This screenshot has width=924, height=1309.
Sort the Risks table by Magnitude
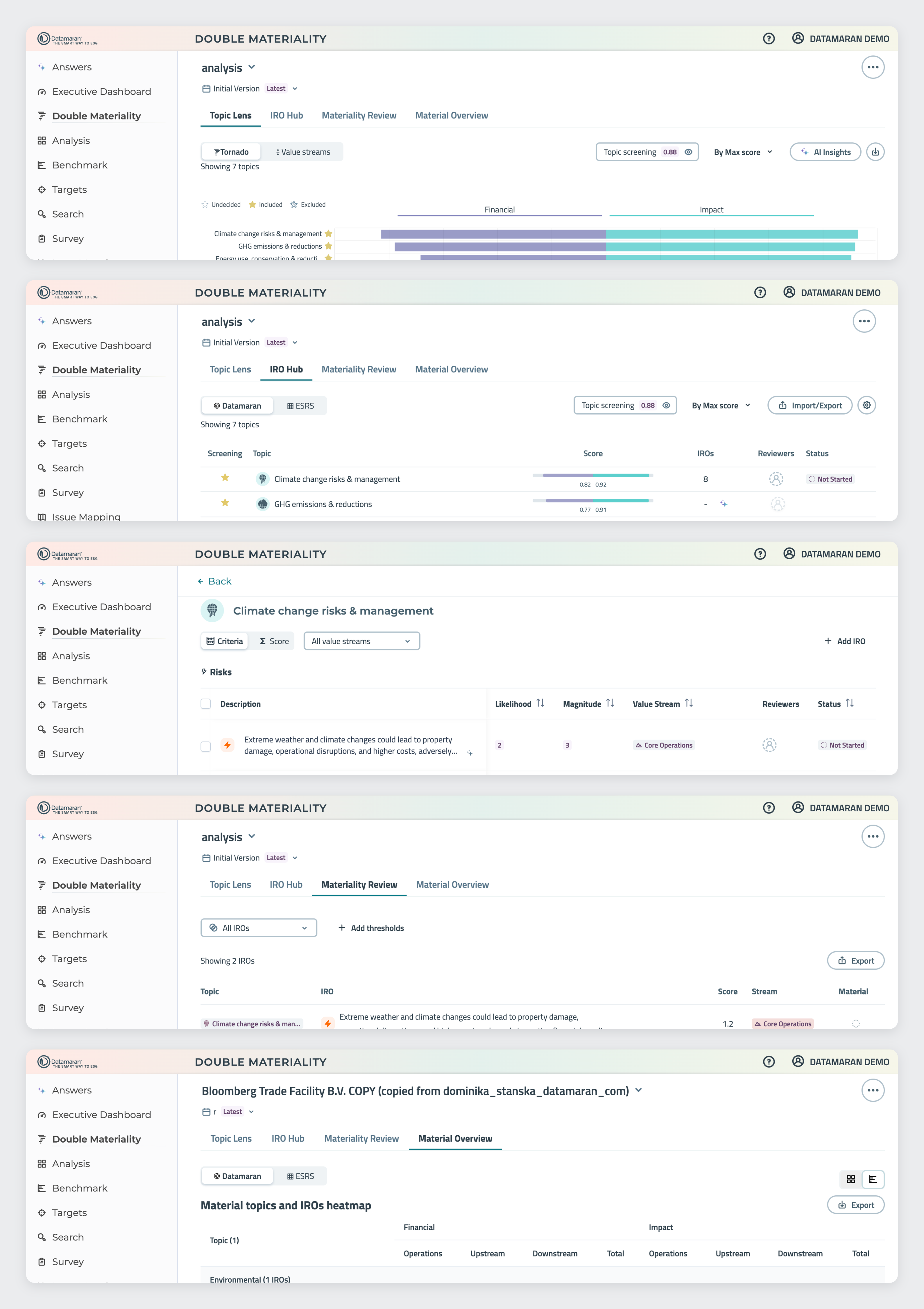(610, 703)
